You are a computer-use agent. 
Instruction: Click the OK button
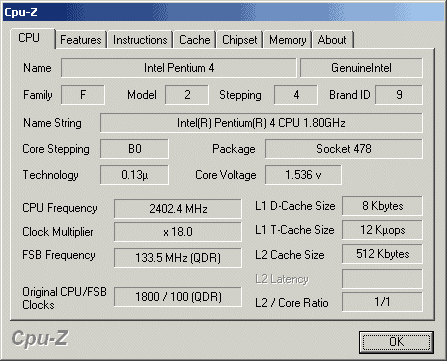pos(396,342)
